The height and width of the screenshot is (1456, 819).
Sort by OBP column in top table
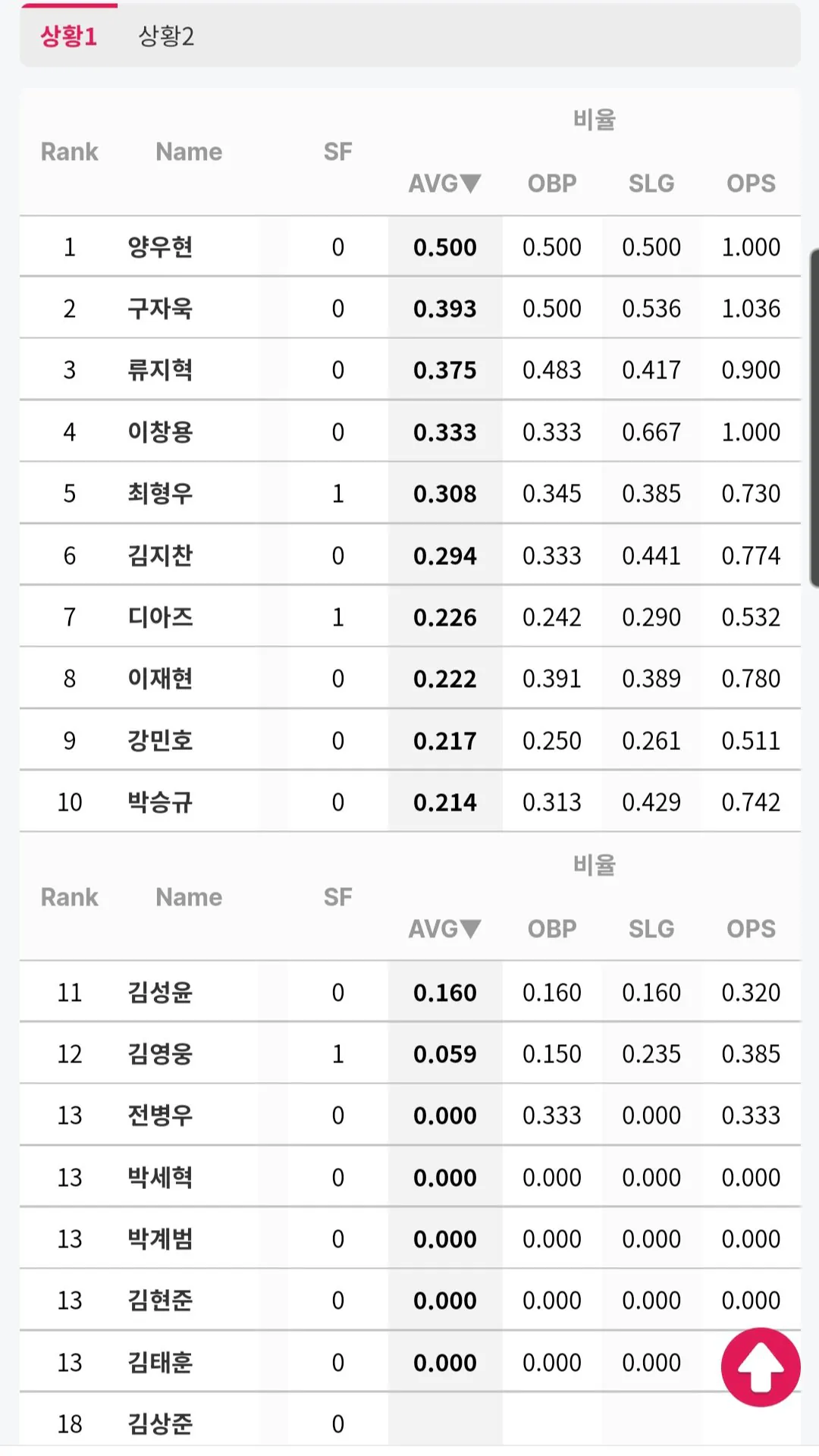(x=552, y=184)
